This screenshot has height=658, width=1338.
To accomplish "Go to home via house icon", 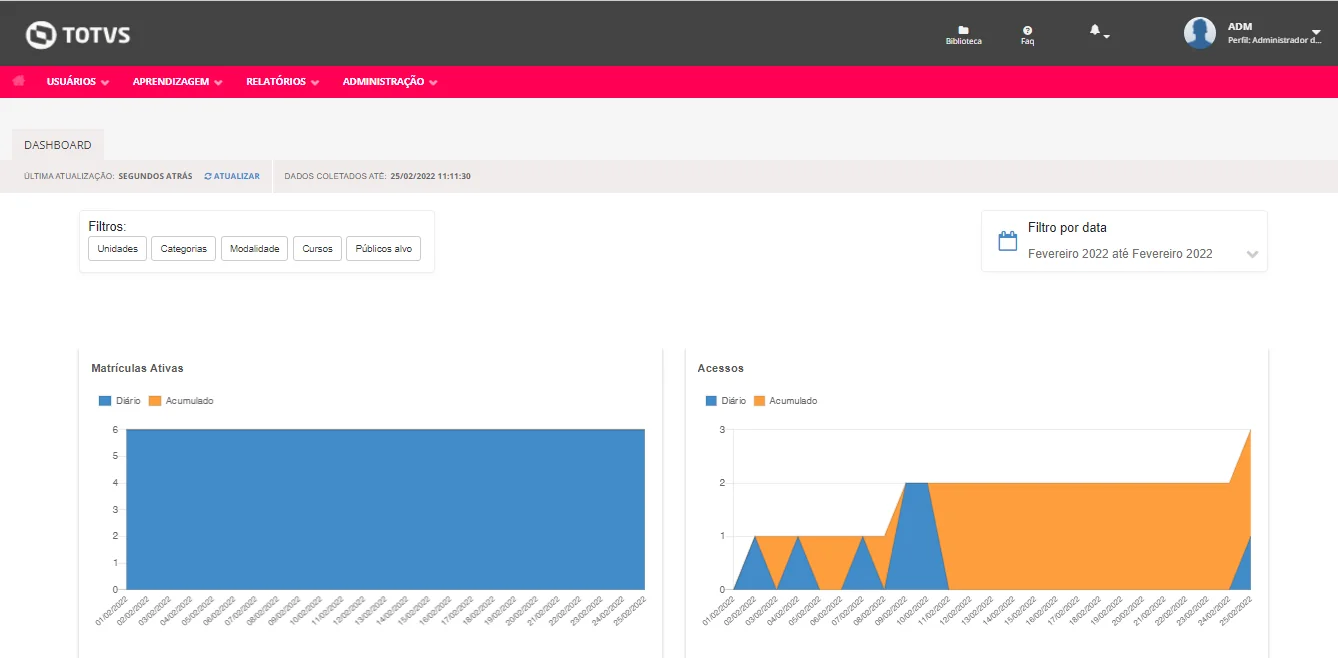I will point(19,81).
